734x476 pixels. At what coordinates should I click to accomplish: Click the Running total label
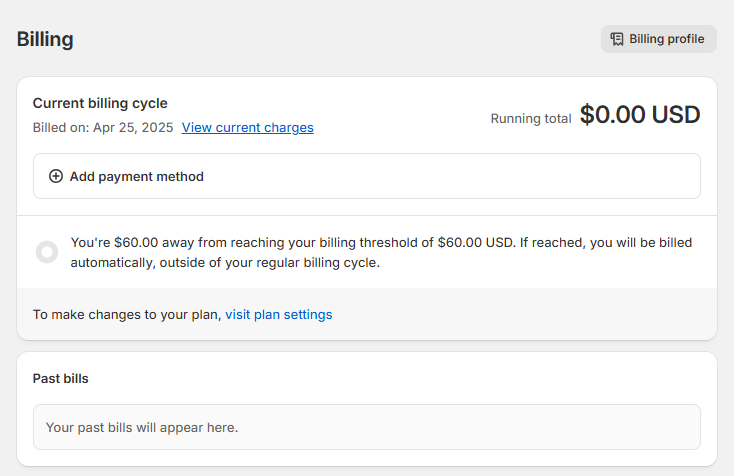530,118
